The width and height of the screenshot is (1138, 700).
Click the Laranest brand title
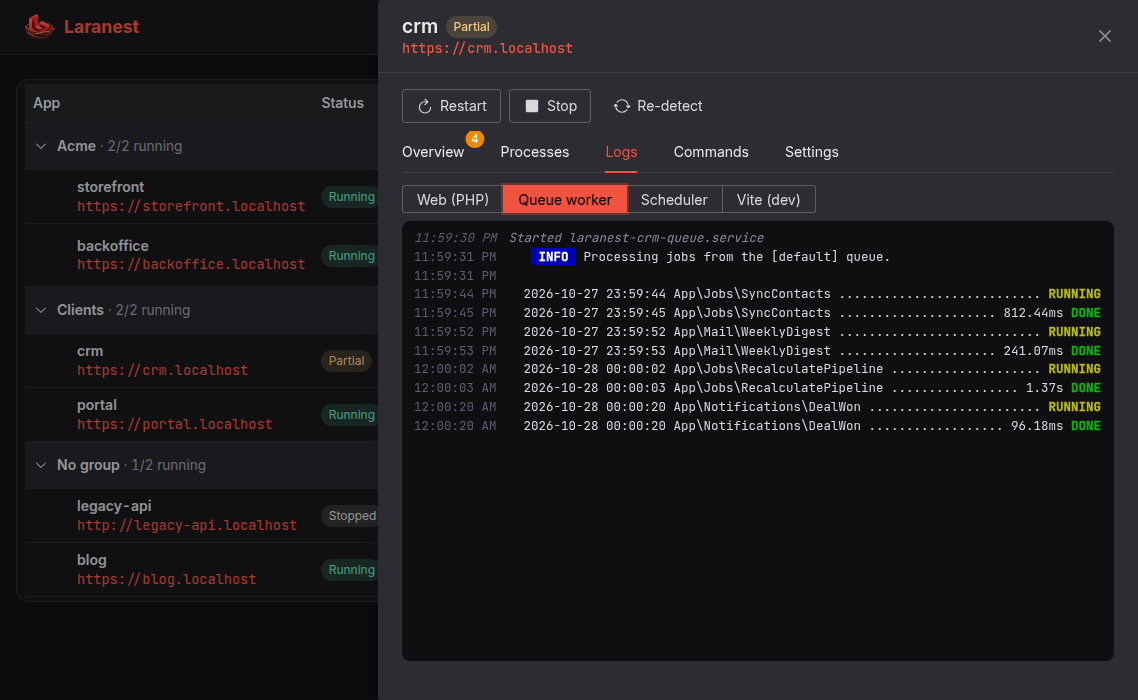coord(101,27)
